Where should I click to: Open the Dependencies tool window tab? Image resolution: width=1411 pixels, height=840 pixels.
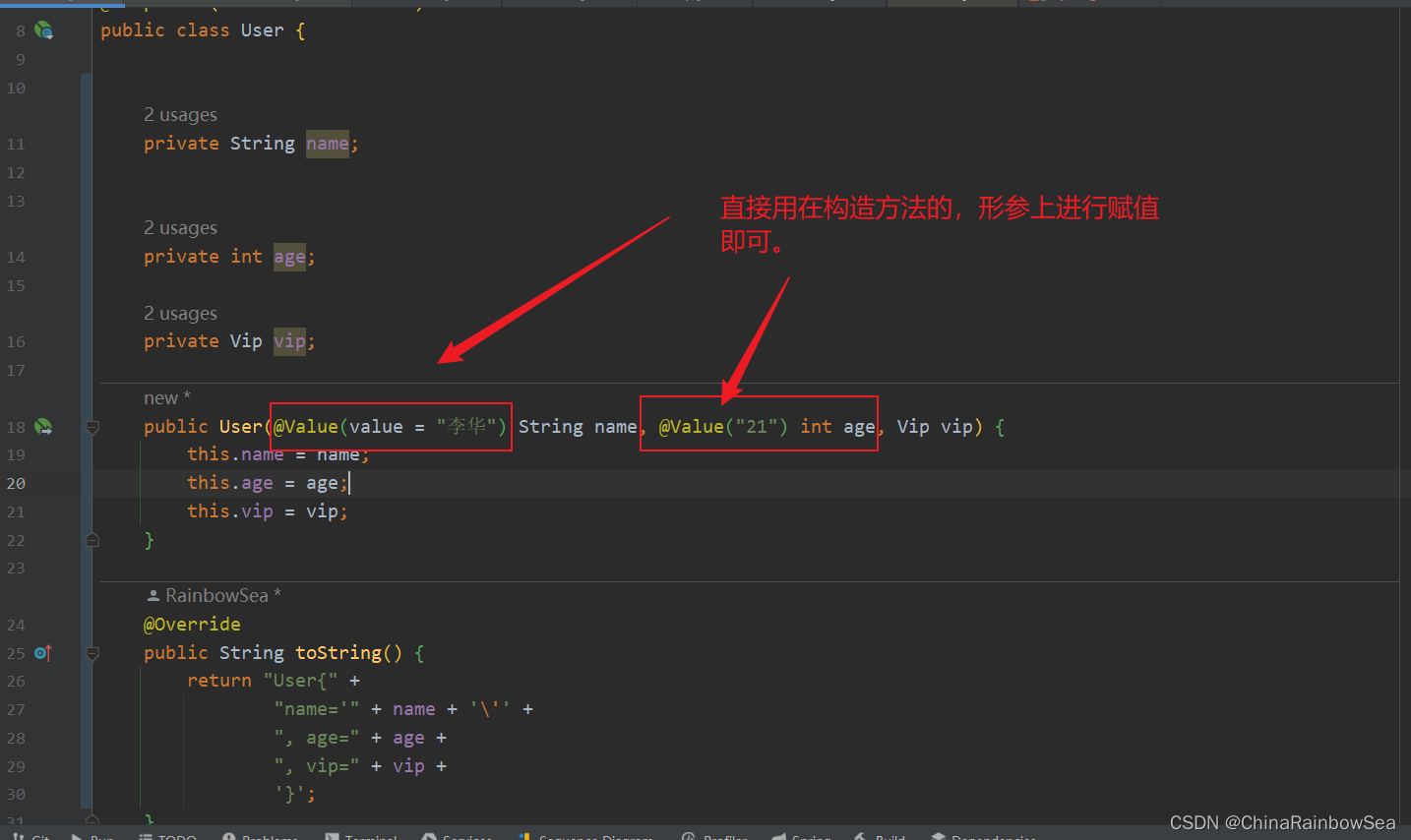pos(984,836)
